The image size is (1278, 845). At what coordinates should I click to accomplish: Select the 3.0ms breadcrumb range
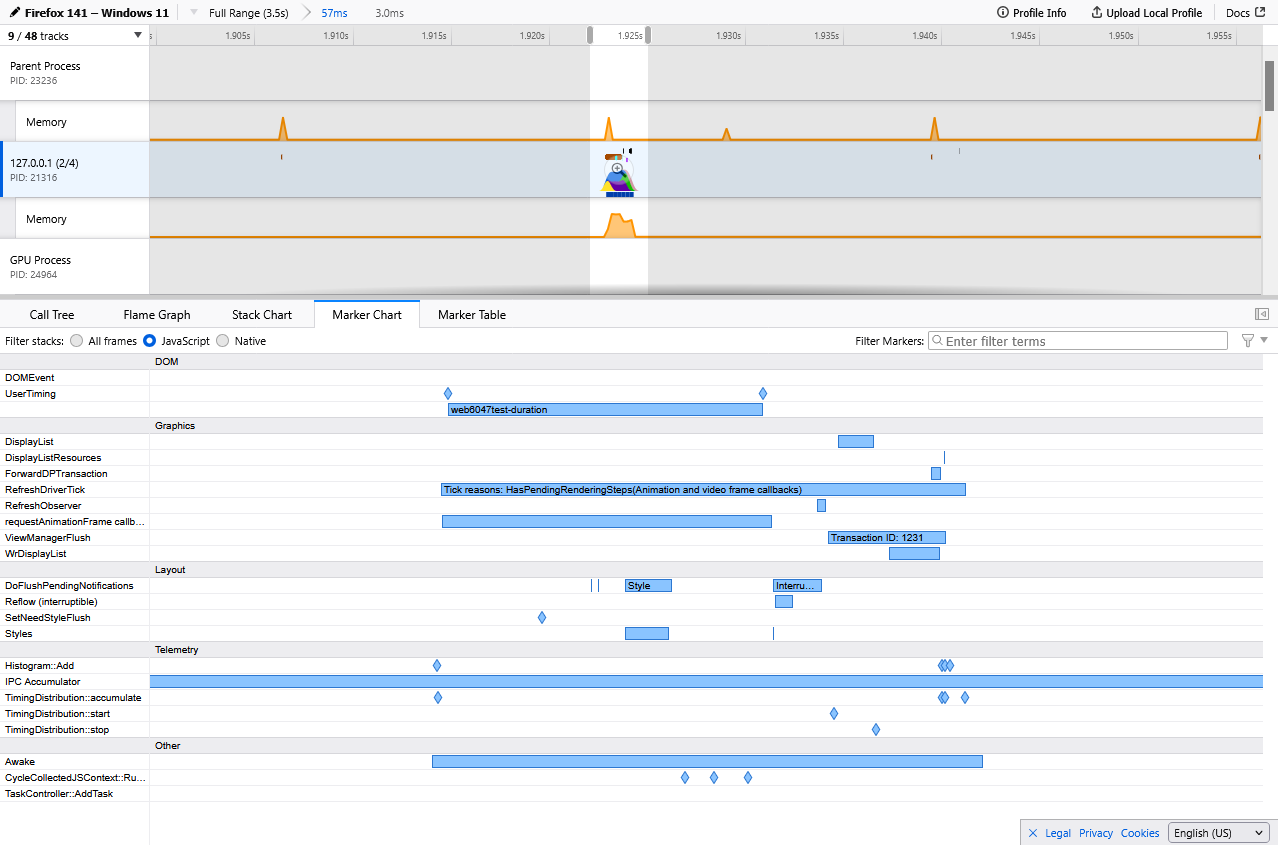tap(390, 13)
